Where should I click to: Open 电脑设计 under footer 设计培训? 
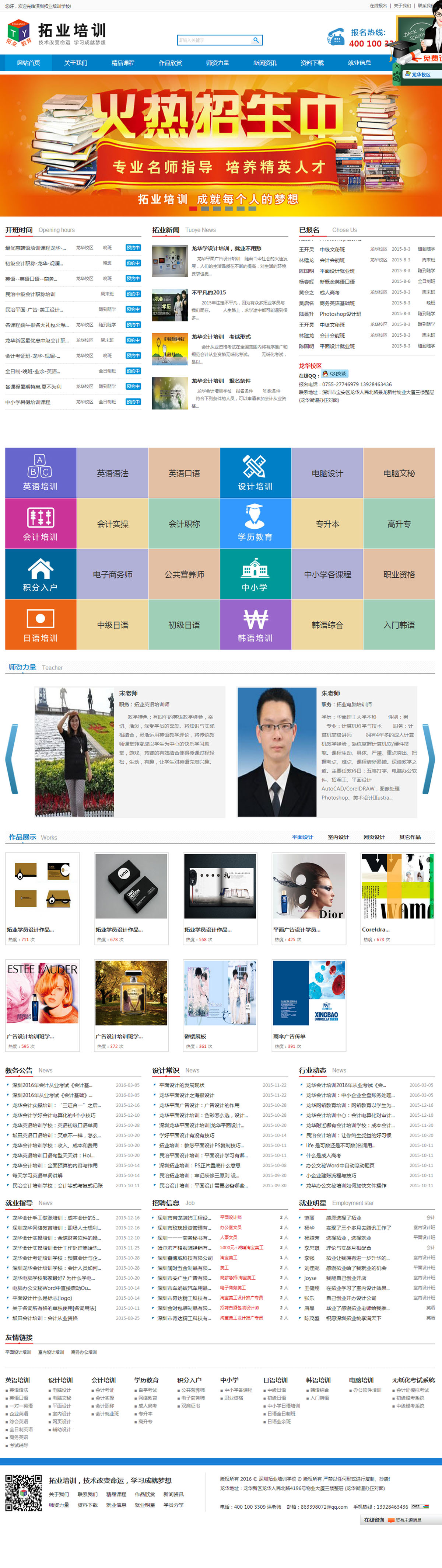[62, 1390]
